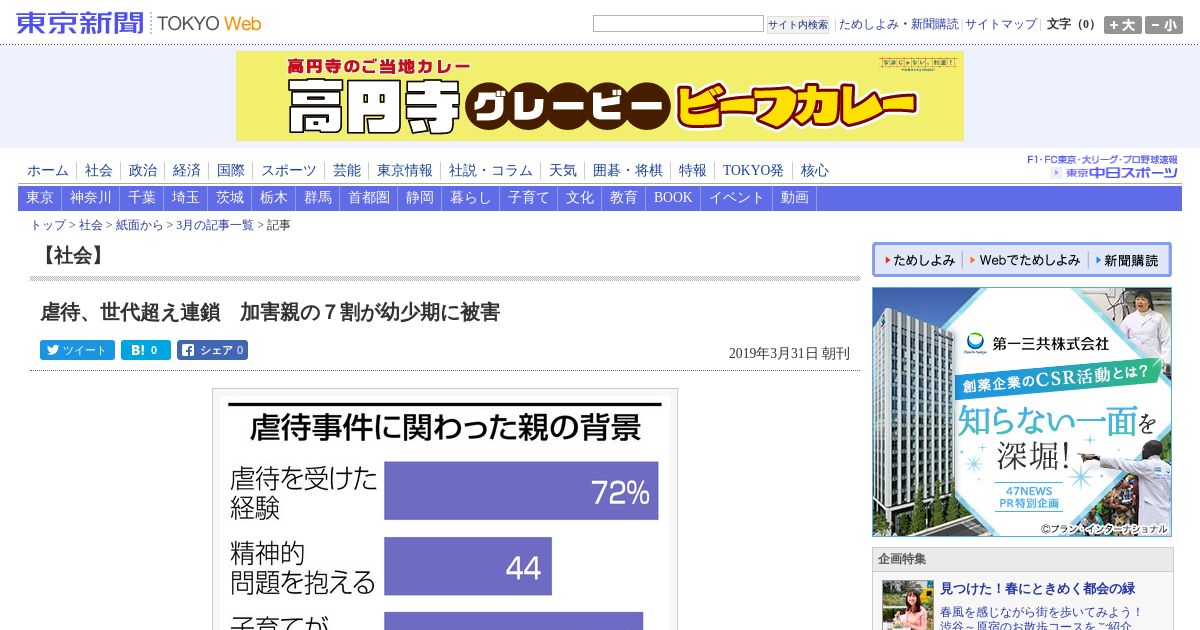
Task: Open 天気 section
Action: [x=563, y=171]
